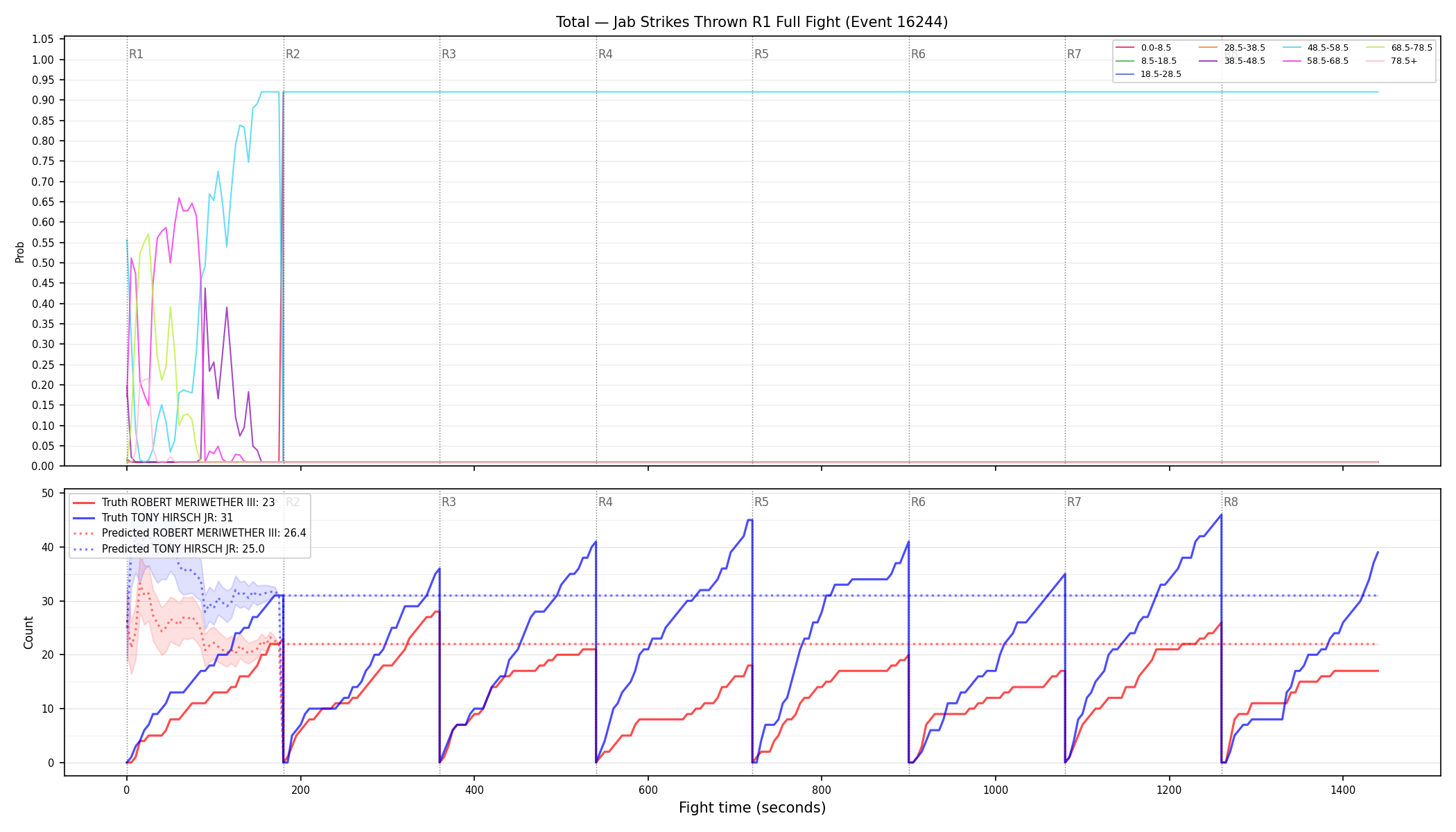Click Predicted TONY HIRSCH JR: 25.0 legend entry
This screenshot has height=832, width=1456.
click(168, 549)
